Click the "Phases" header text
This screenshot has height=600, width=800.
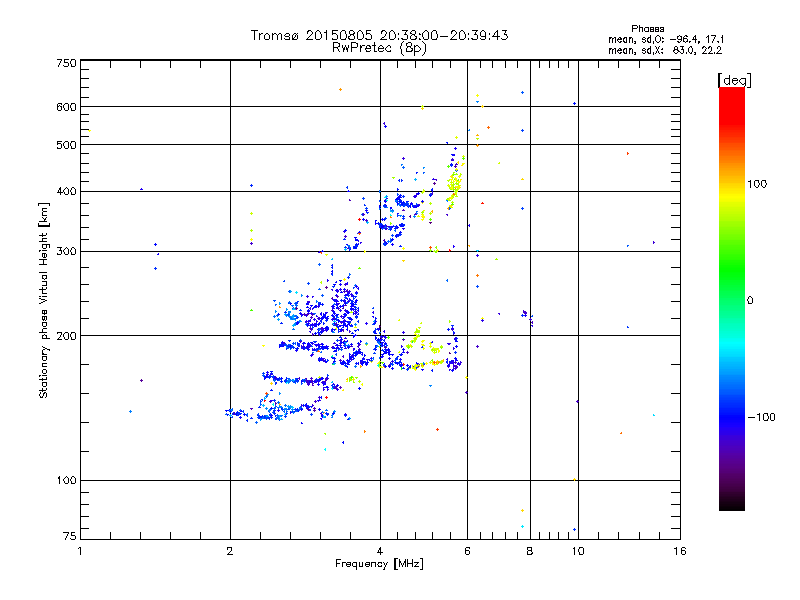[x=647, y=29]
